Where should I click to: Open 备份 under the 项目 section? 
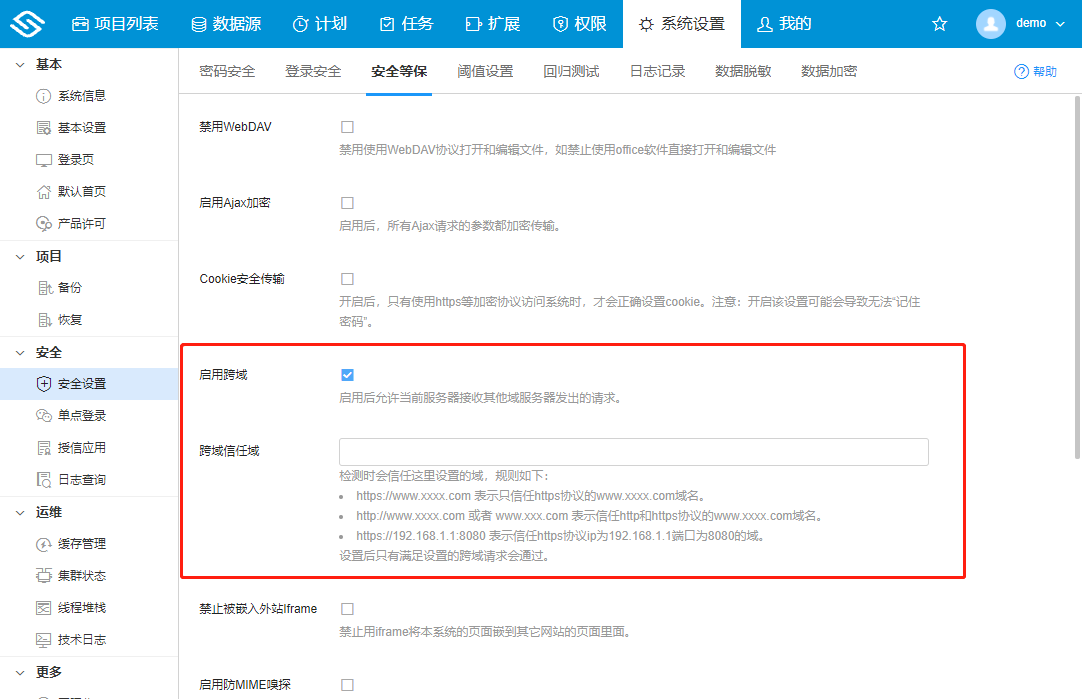point(52,287)
